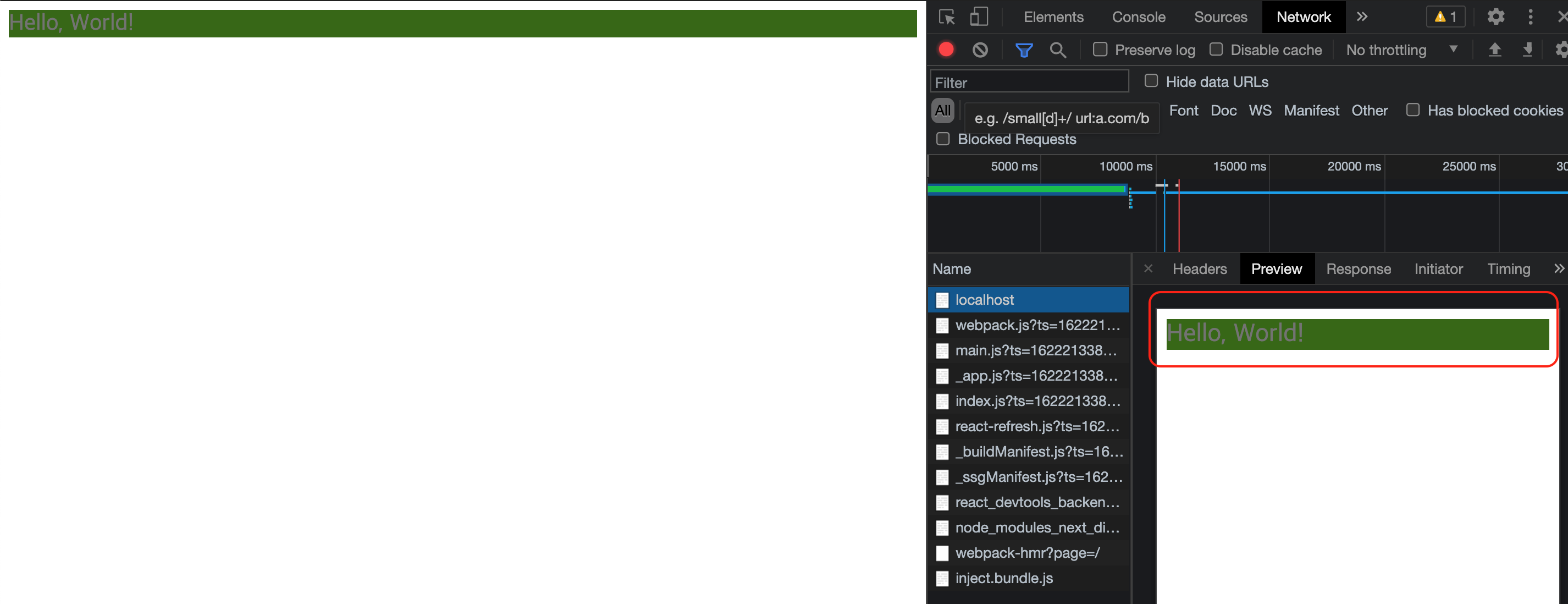Click the import HAR upload icon
Screen dimensions: 1568x604
click(1494, 50)
